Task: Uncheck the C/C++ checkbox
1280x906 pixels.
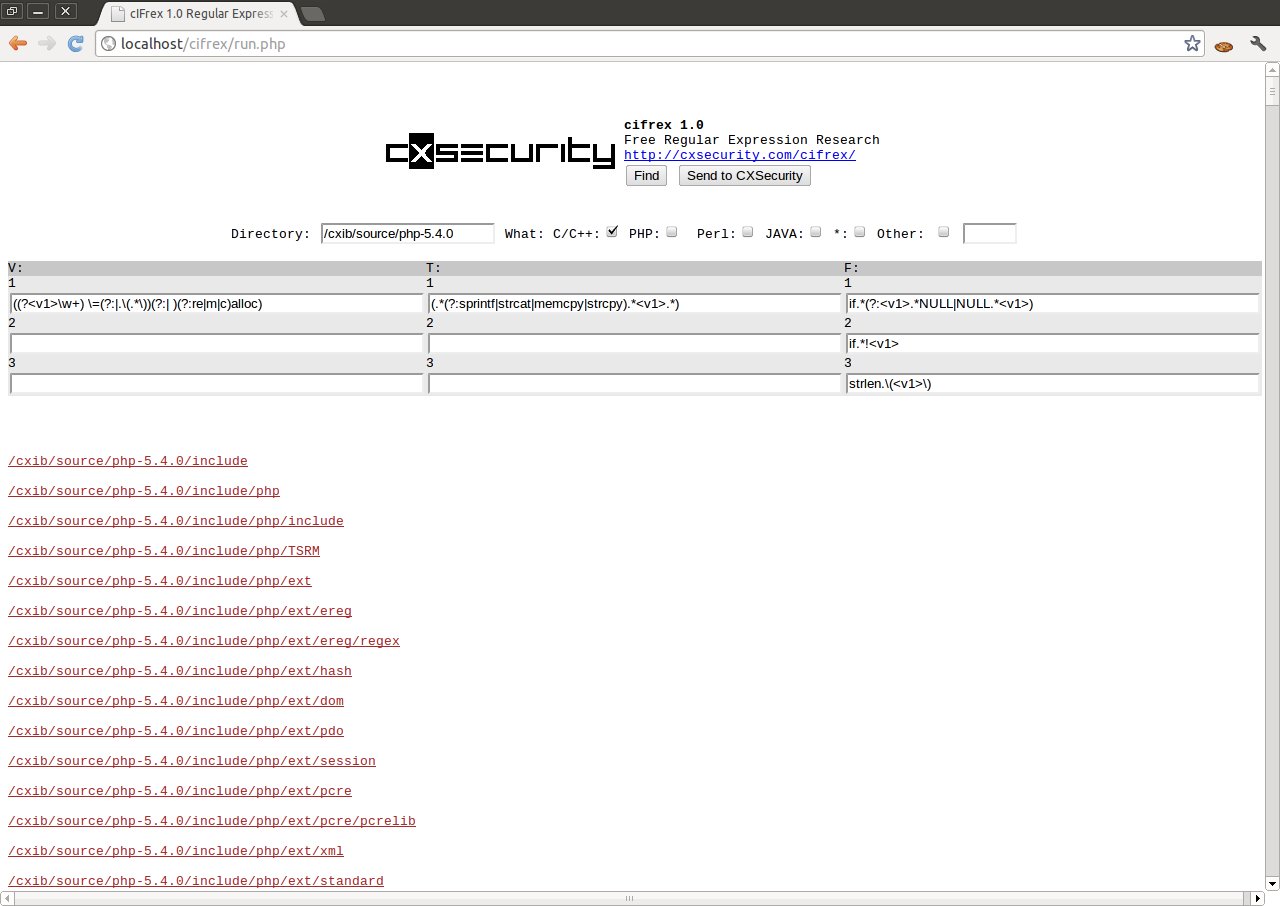Action: [612, 232]
